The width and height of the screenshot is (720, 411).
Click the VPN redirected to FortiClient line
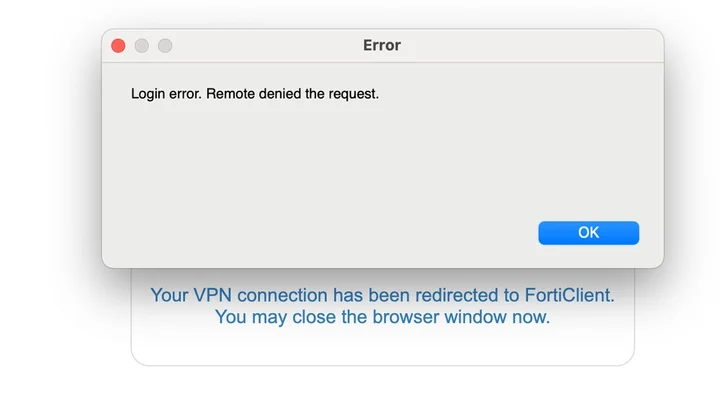tap(382, 296)
